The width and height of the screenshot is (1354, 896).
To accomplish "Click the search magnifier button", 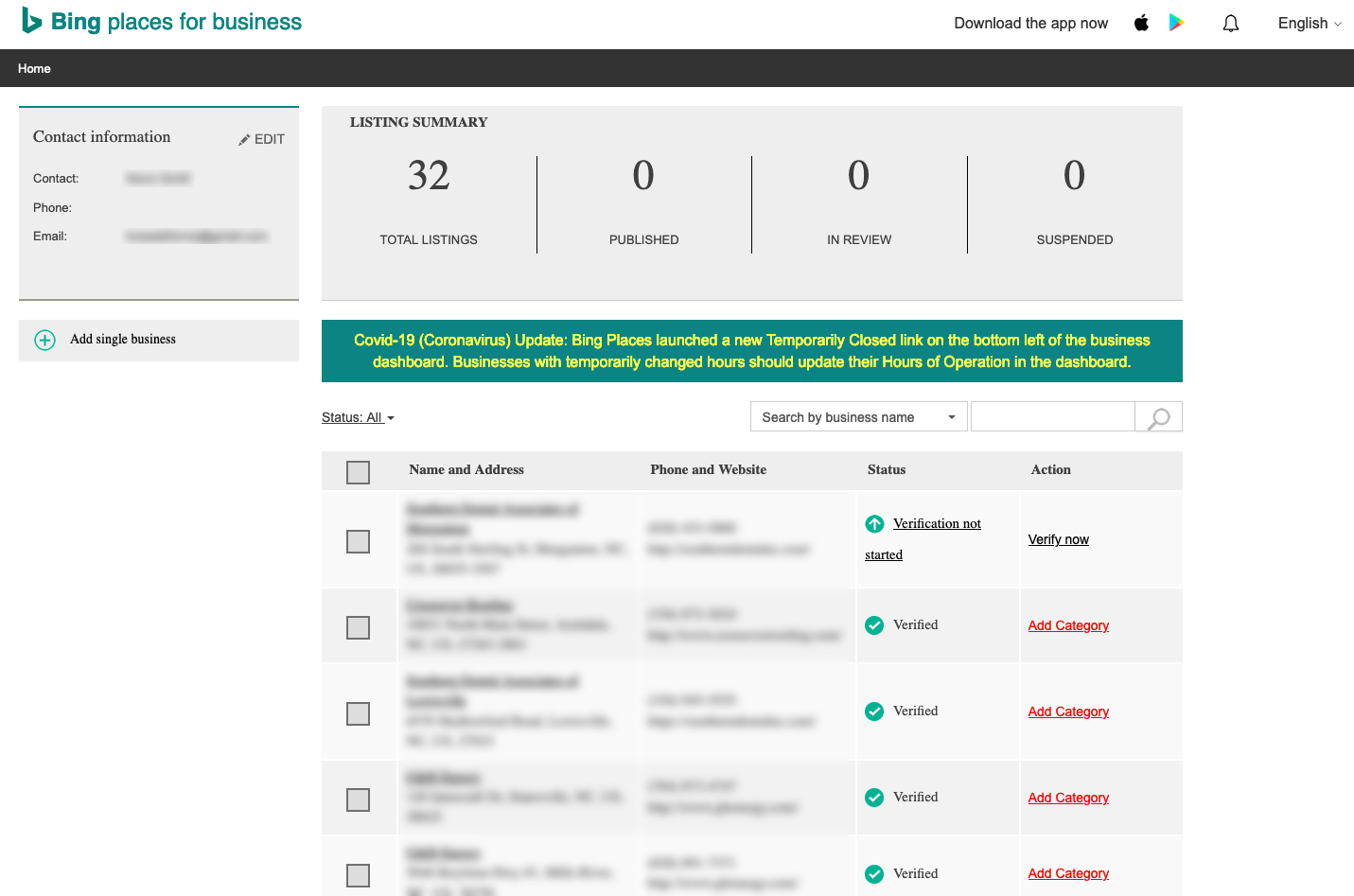I will click(1159, 417).
